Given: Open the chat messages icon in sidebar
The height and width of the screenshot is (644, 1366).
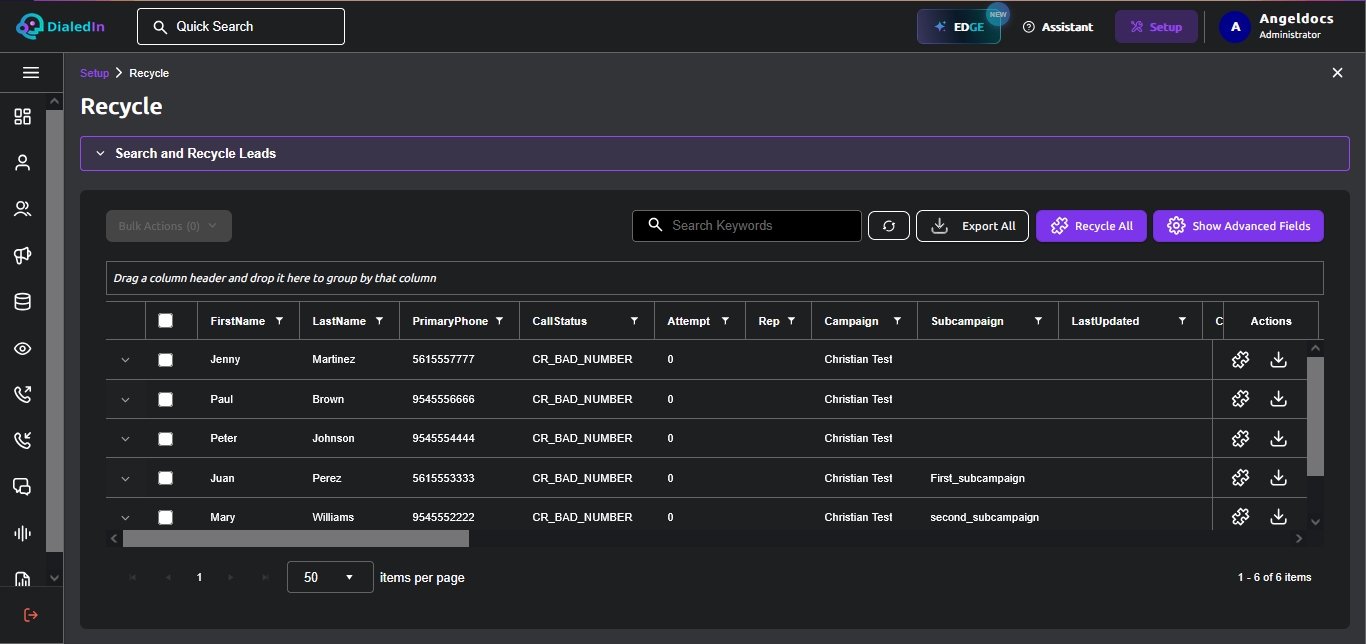Looking at the screenshot, I should click(x=23, y=487).
